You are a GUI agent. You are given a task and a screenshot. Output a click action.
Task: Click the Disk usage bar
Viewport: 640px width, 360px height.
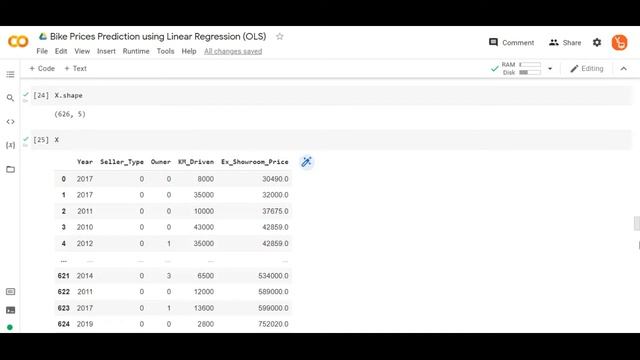point(530,72)
